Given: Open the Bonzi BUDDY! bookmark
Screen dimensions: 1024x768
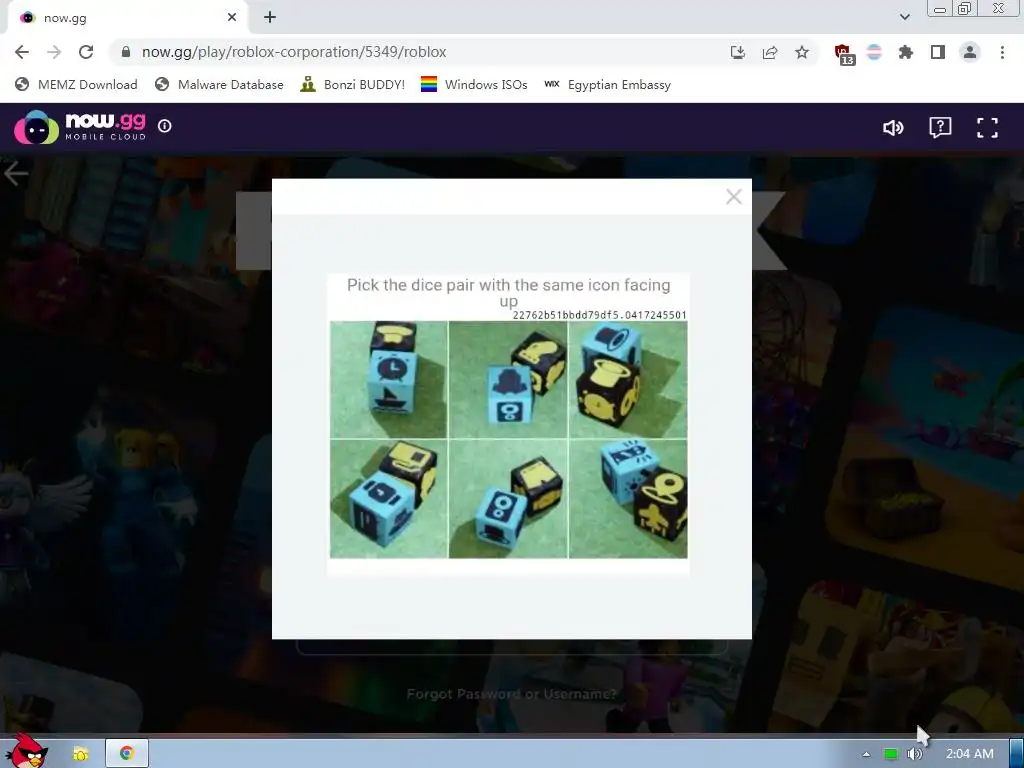Looking at the screenshot, I should (x=353, y=84).
